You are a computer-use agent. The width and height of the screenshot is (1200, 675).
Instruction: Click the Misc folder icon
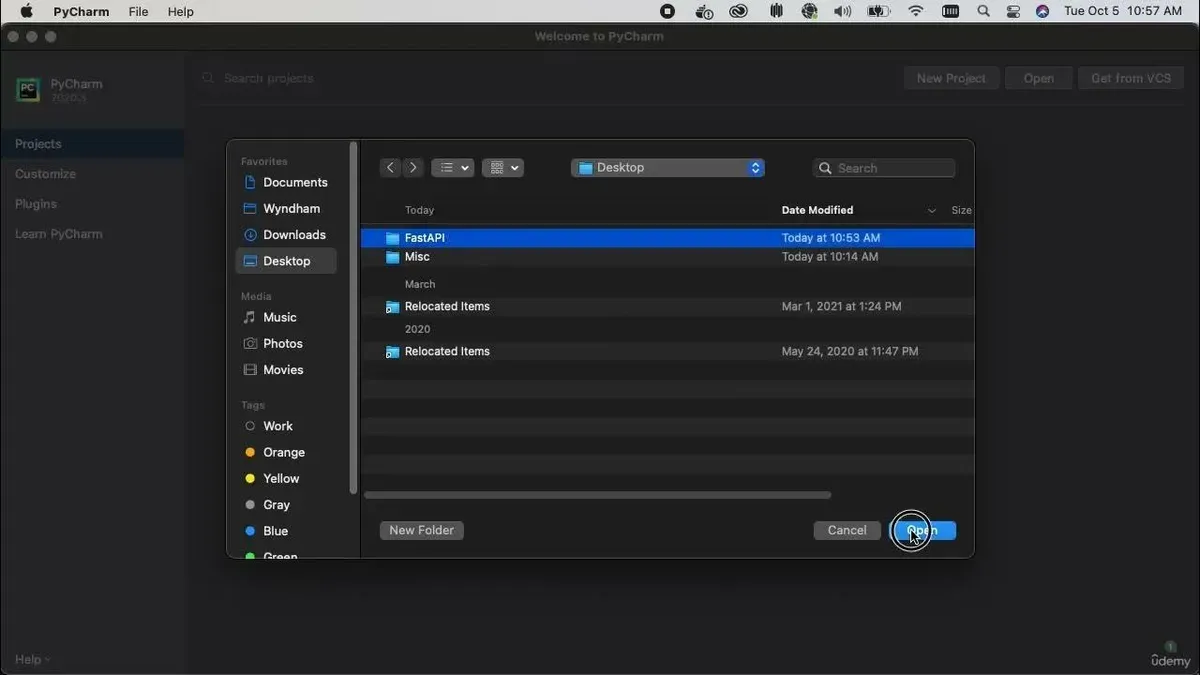pos(392,257)
